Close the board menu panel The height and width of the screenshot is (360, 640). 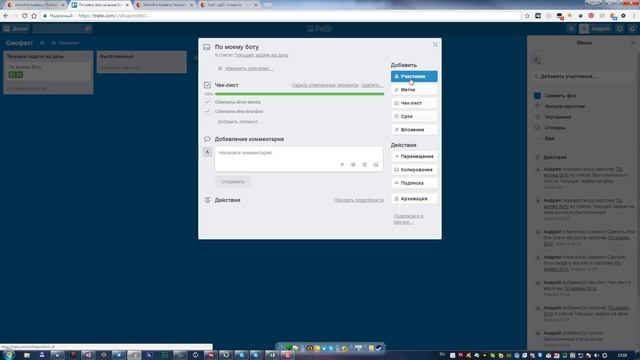click(633, 43)
